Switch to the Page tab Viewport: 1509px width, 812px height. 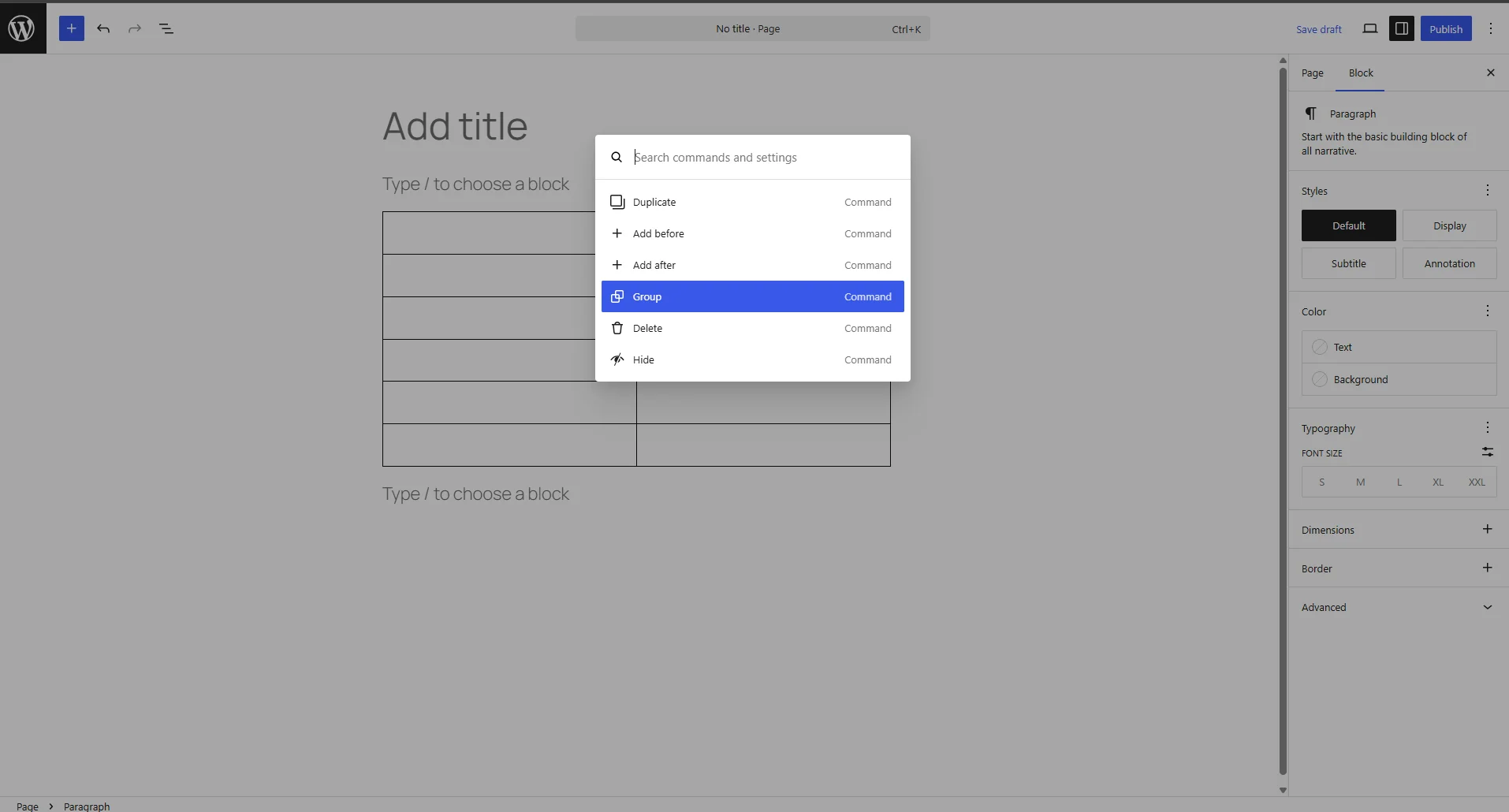(1313, 73)
